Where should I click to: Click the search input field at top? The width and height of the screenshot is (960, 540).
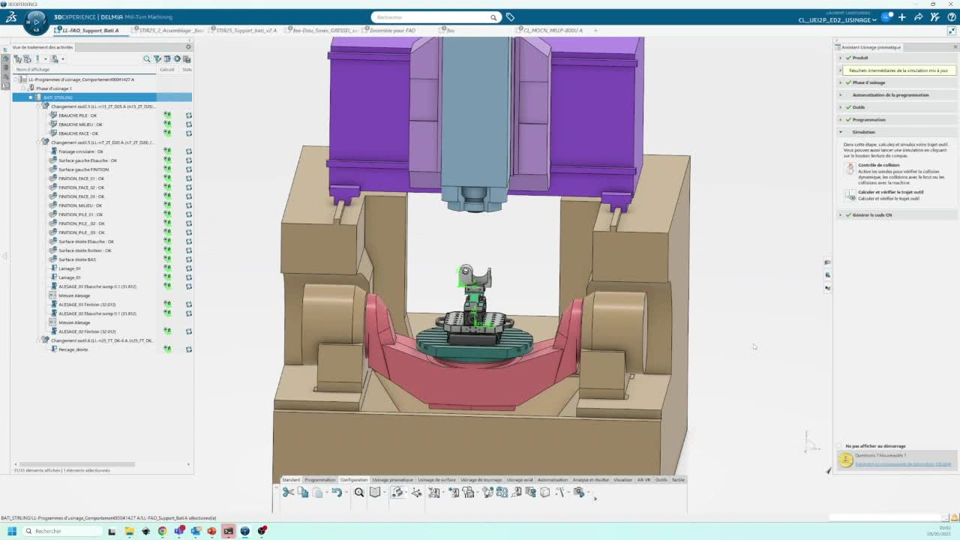430,17
